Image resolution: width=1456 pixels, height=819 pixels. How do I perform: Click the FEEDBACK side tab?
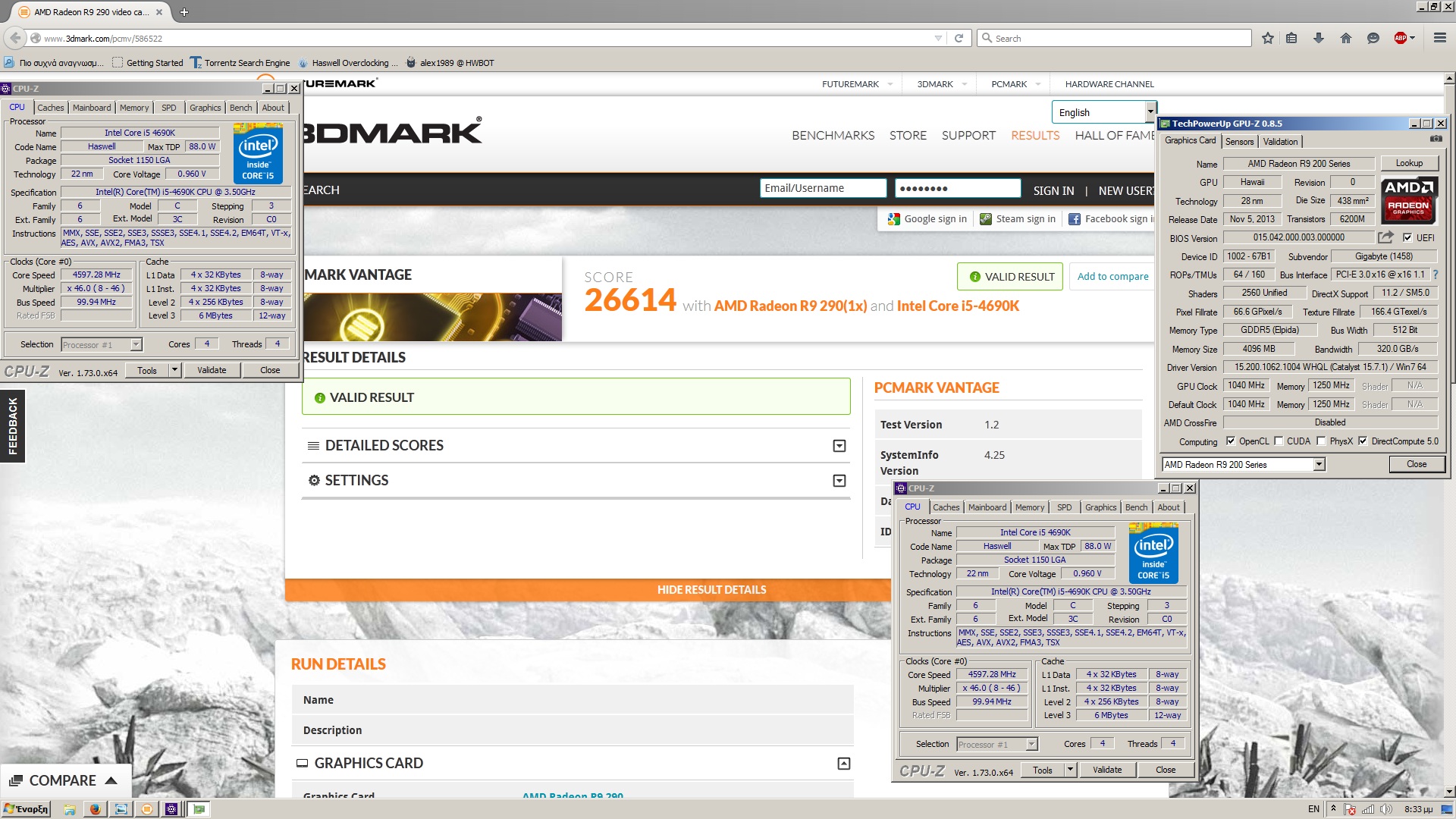(x=13, y=426)
